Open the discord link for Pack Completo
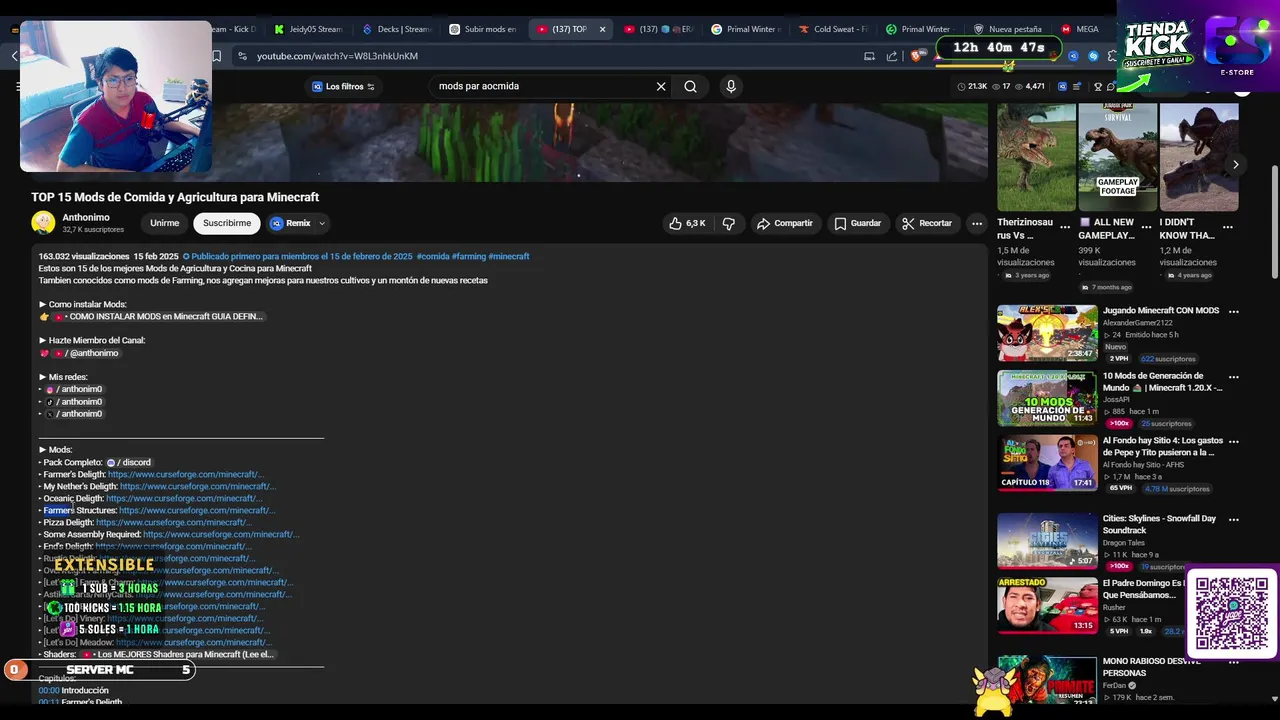This screenshot has height=720, width=1280. (x=129, y=462)
